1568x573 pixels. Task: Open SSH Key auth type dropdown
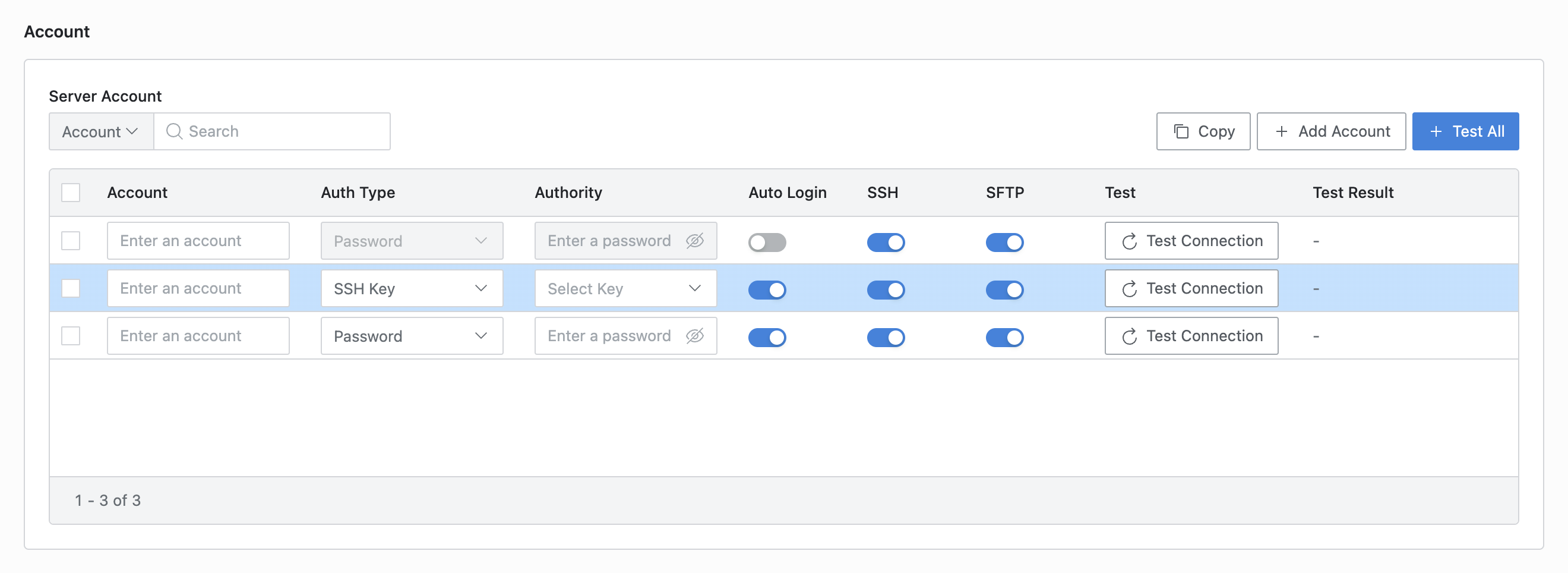tap(412, 289)
